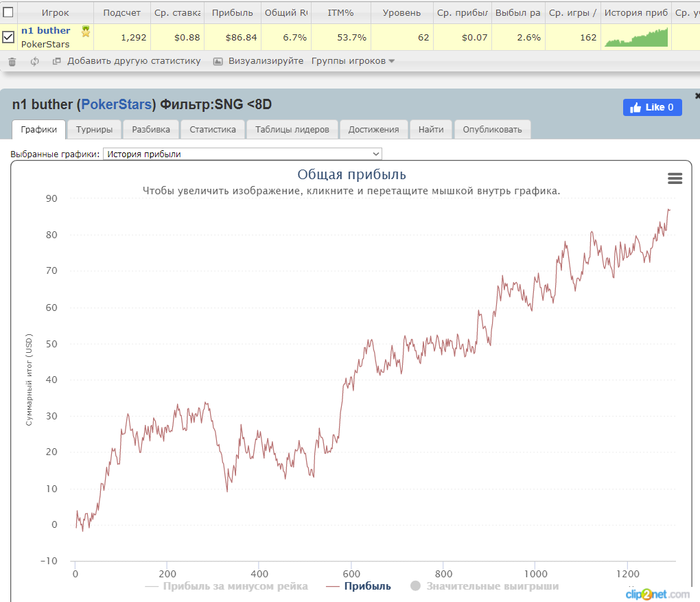
Task: Click the Общая прибыль chart title
Action: [352, 174]
